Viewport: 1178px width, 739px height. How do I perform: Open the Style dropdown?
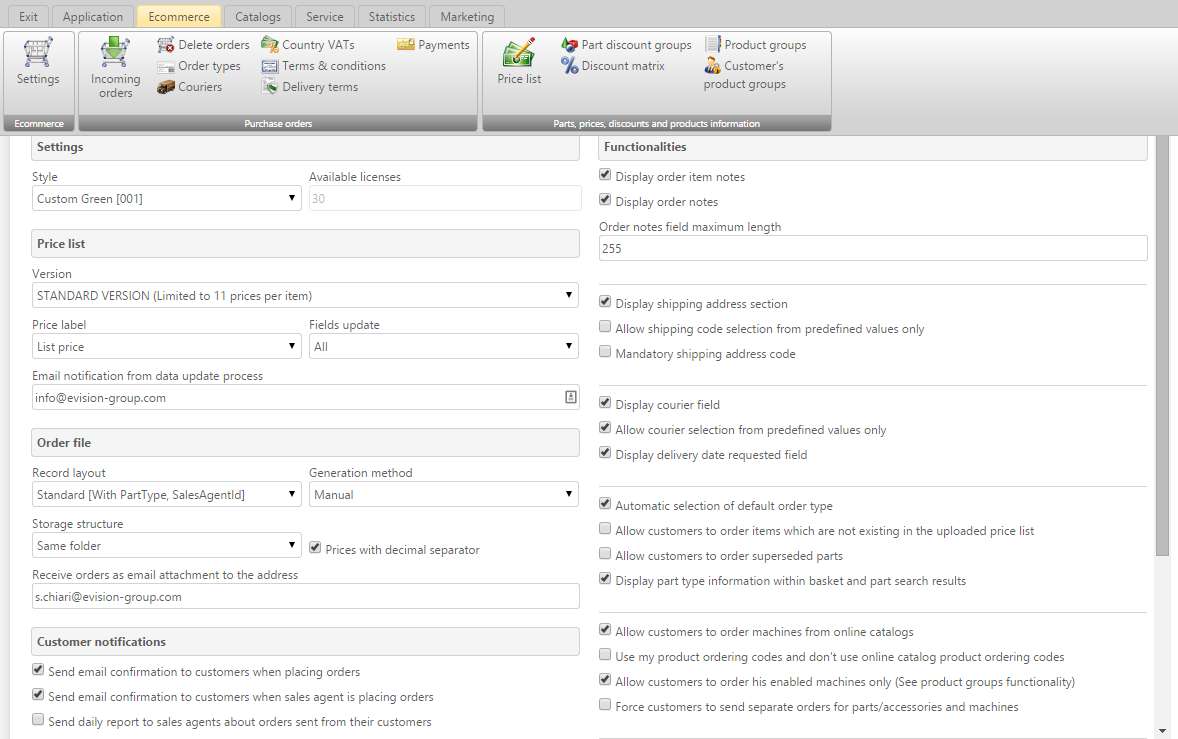pyautogui.click(x=293, y=198)
